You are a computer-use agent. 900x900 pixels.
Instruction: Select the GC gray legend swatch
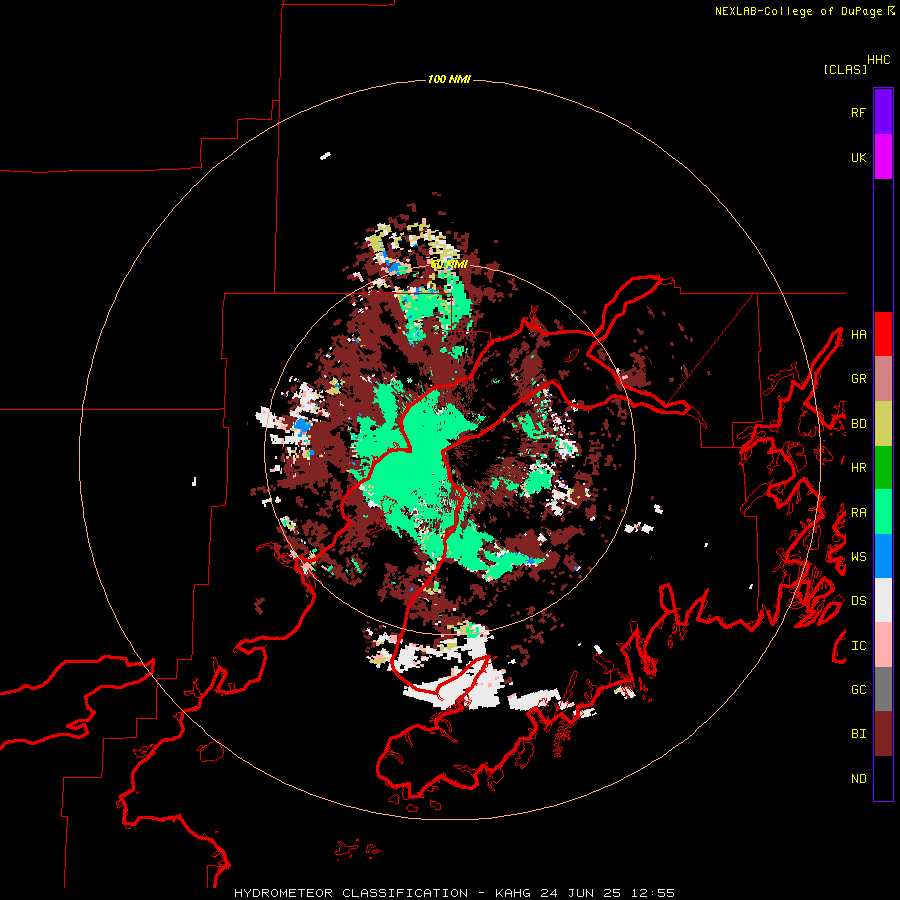click(x=883, y=689)
